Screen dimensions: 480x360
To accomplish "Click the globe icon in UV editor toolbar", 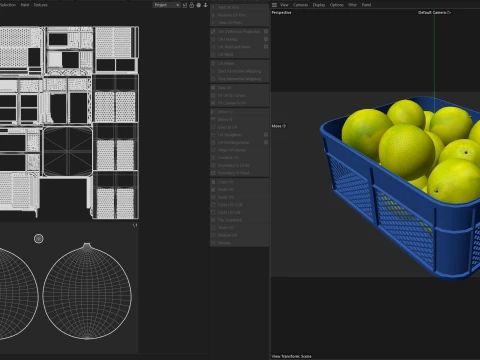I will click(x=199, y=5).
